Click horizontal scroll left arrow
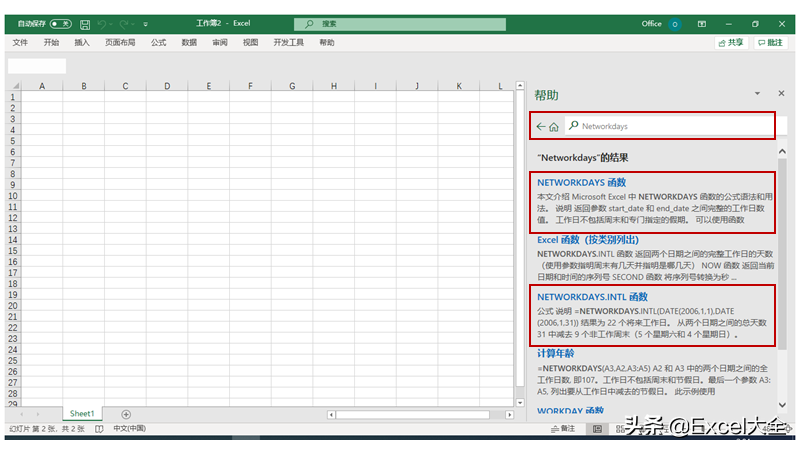The height and width of the screenshot is (450, 800). click(331, 415)
